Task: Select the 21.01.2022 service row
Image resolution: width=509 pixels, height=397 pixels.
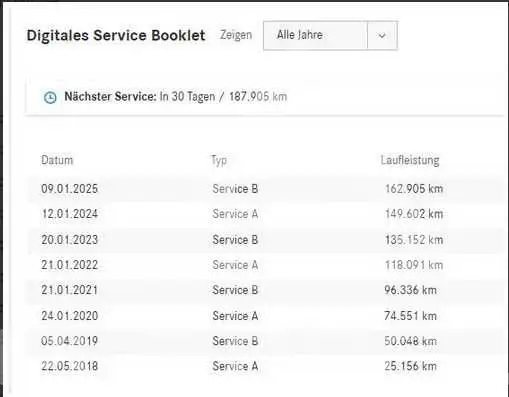Action: 265,265
